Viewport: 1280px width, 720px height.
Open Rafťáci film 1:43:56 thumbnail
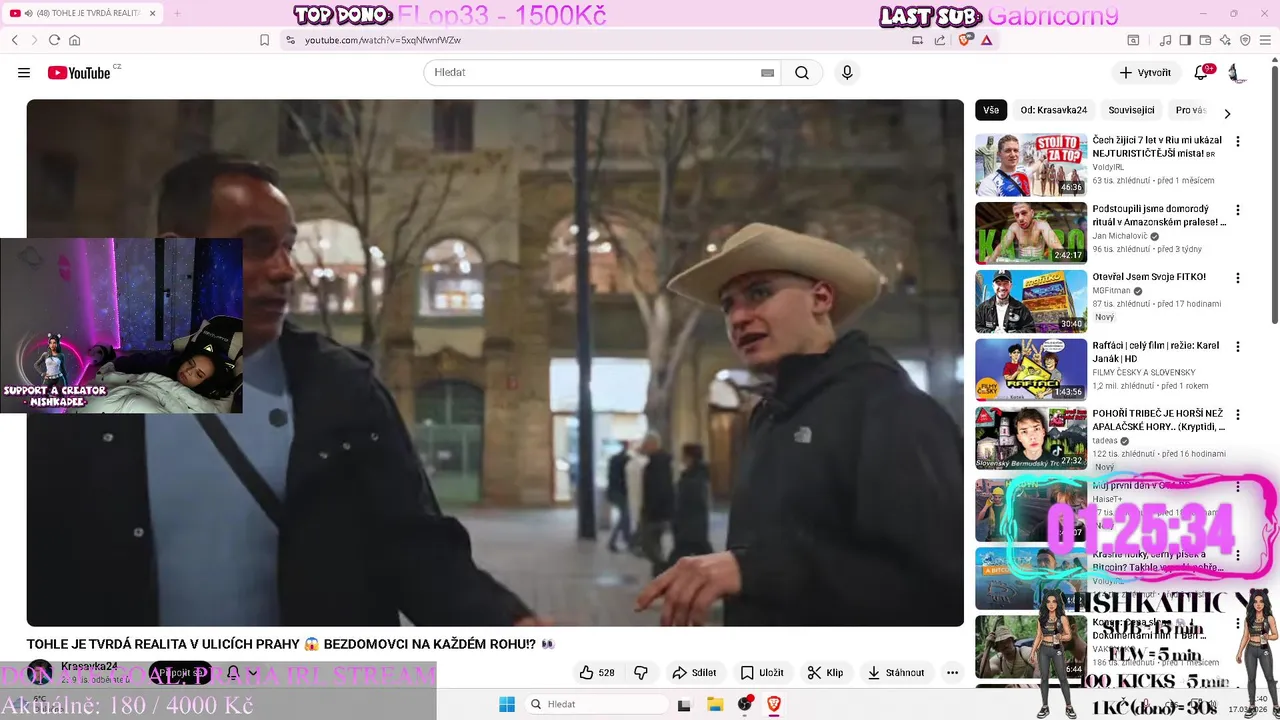pos(1031,369)
